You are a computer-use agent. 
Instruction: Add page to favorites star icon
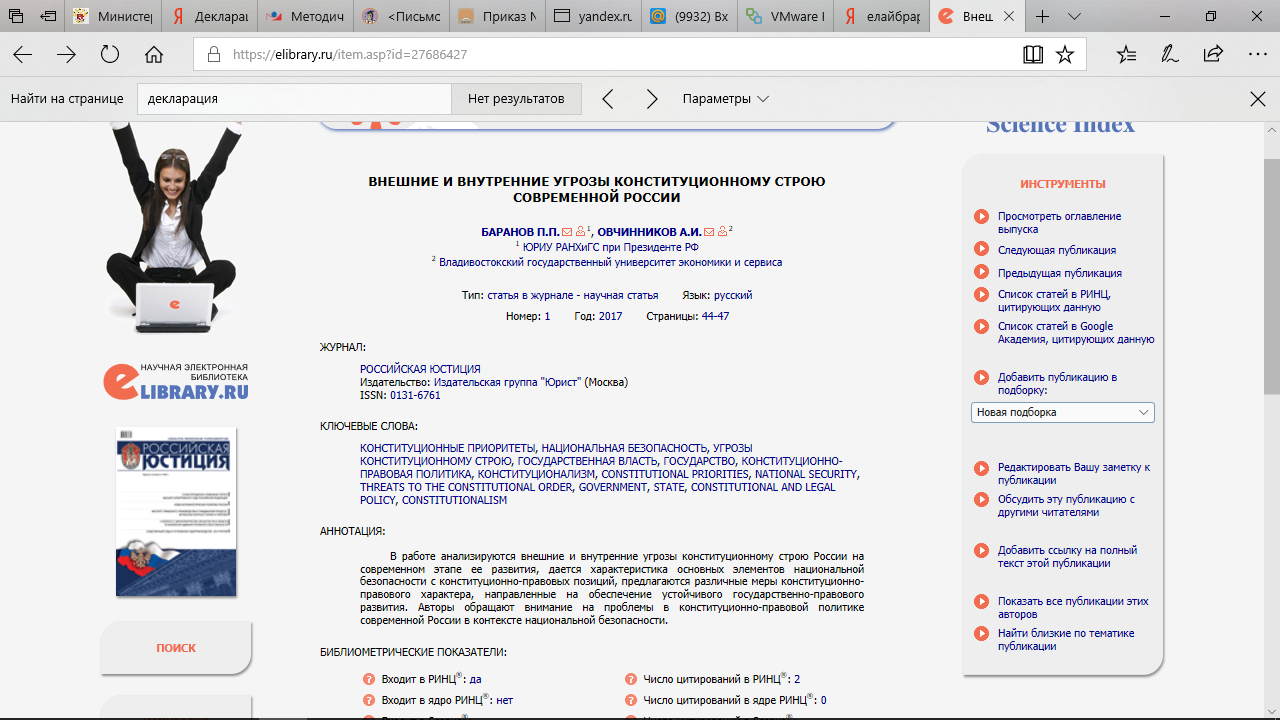(x=1065, y=55)
